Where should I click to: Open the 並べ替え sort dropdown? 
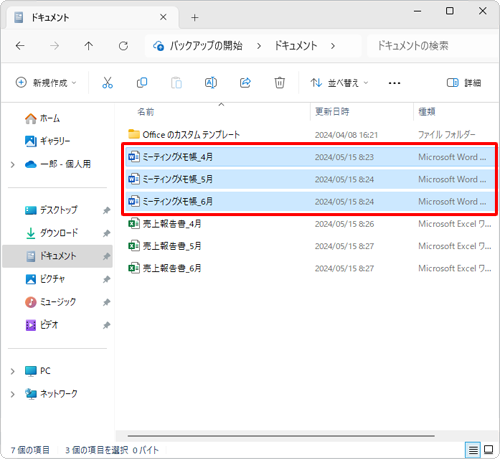coord(339,83)
